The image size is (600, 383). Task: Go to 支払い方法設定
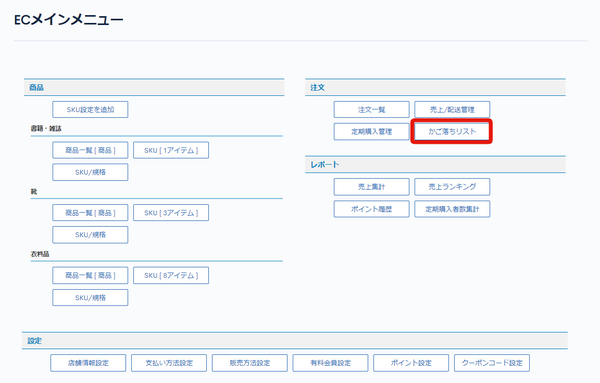coord(169,363)
